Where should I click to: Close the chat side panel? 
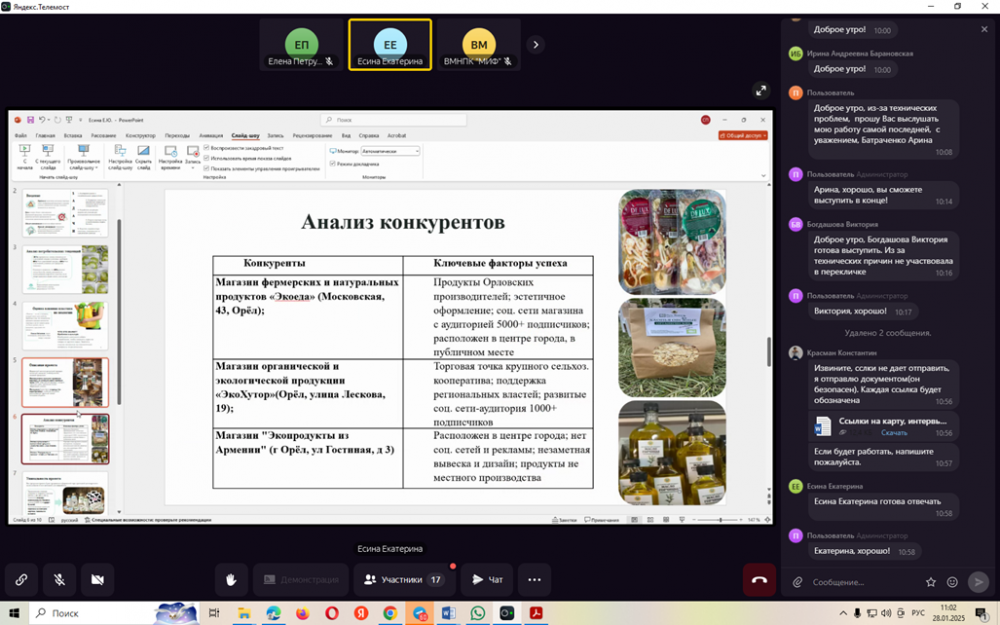[984, 29]
